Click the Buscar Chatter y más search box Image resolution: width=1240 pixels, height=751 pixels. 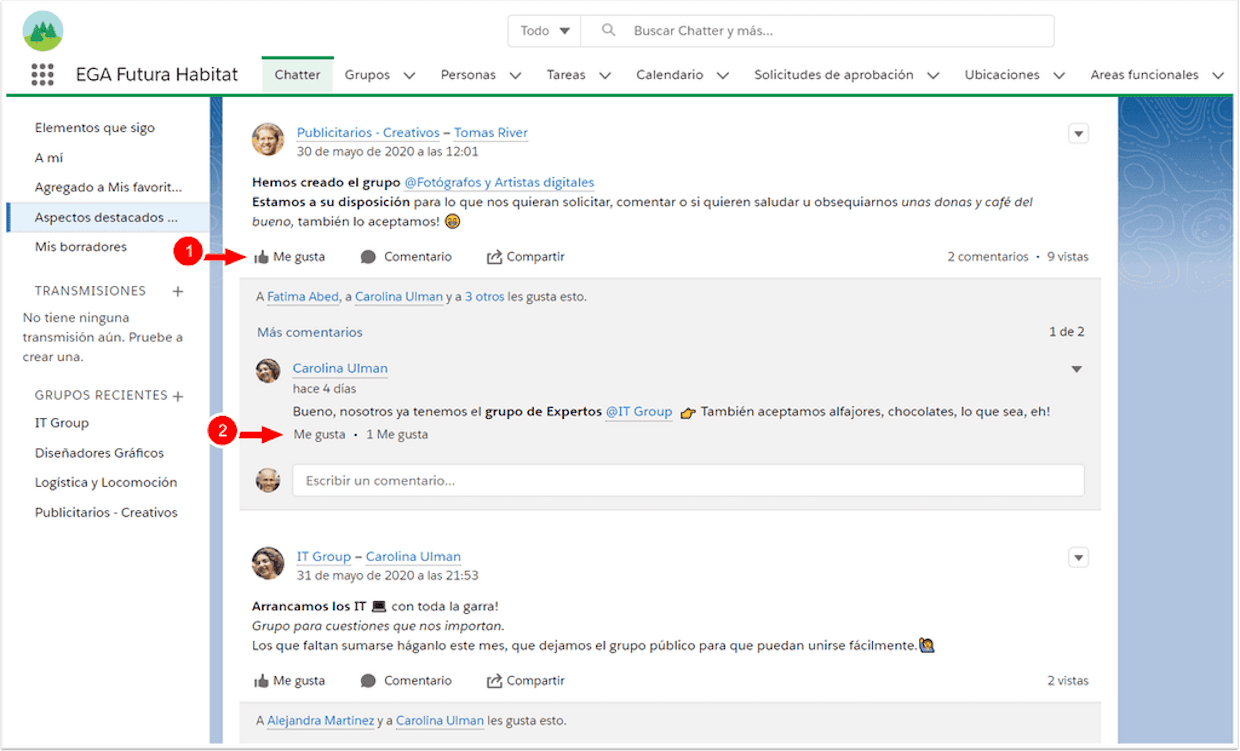817,31
